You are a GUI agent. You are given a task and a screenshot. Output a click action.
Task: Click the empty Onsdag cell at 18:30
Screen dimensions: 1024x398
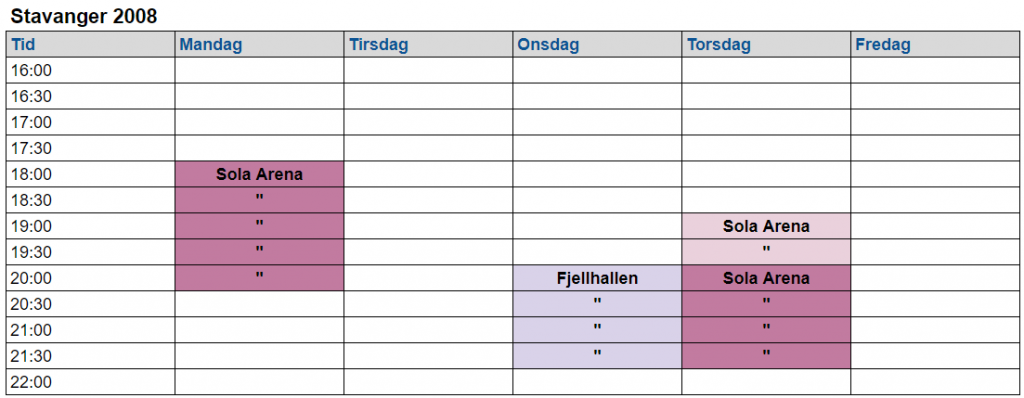pyautogui.click(x=597, y=201)
